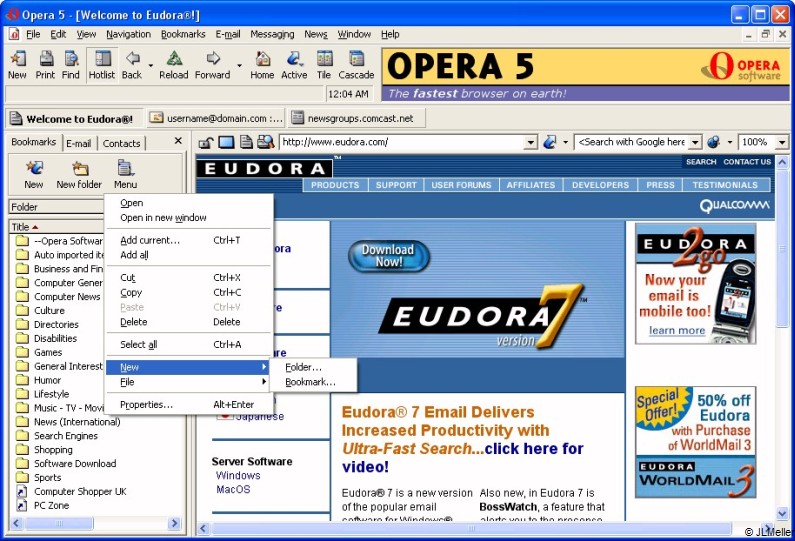Choose Select all in context menu

pyautogui.click(x=188, y=345)
